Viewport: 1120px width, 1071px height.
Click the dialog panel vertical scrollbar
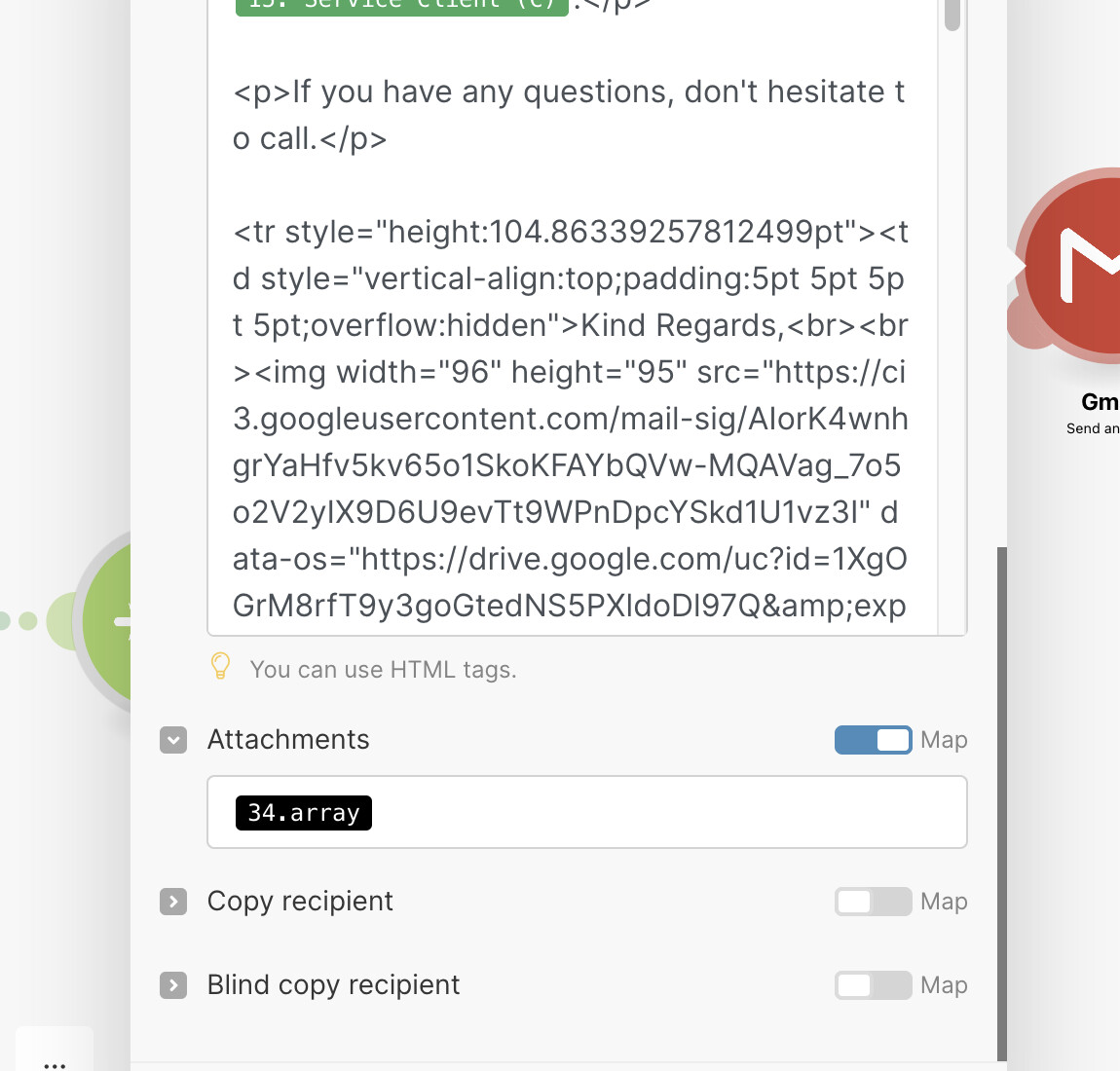(x=1001, y=804)
